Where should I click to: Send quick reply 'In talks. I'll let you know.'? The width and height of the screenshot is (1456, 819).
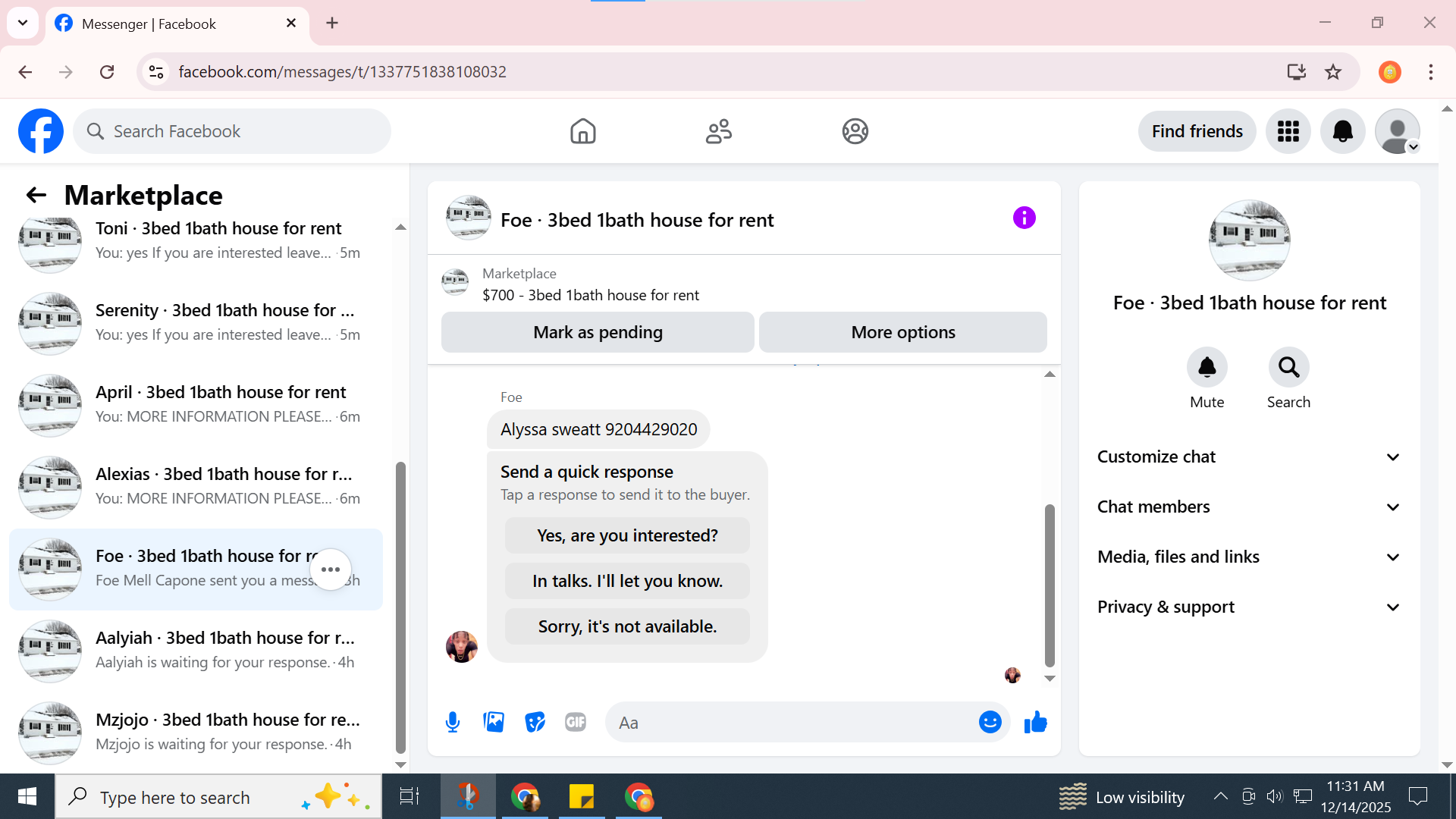coord(627,581)
